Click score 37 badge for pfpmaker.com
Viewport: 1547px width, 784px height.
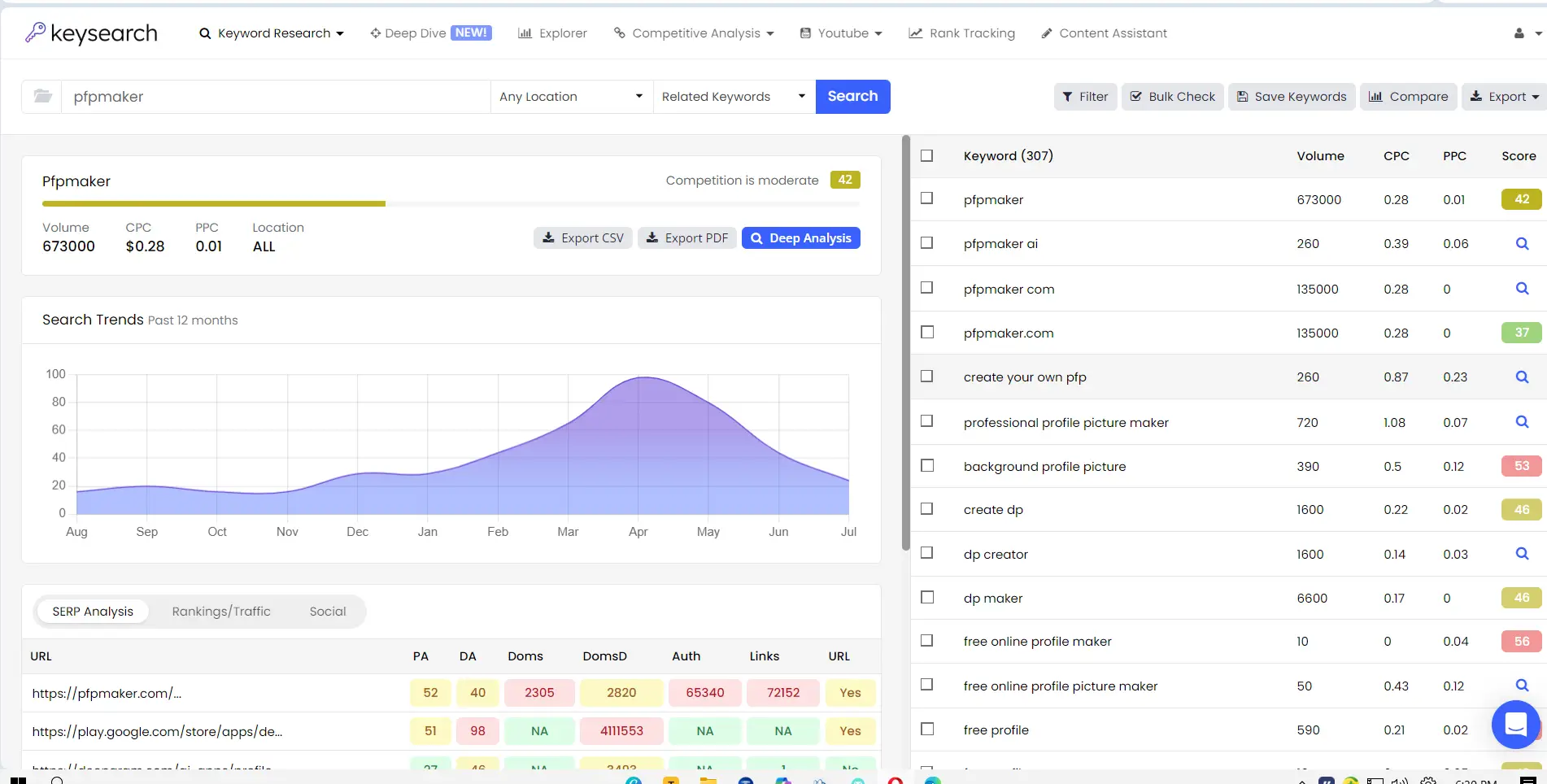[x=1521, y=333]
